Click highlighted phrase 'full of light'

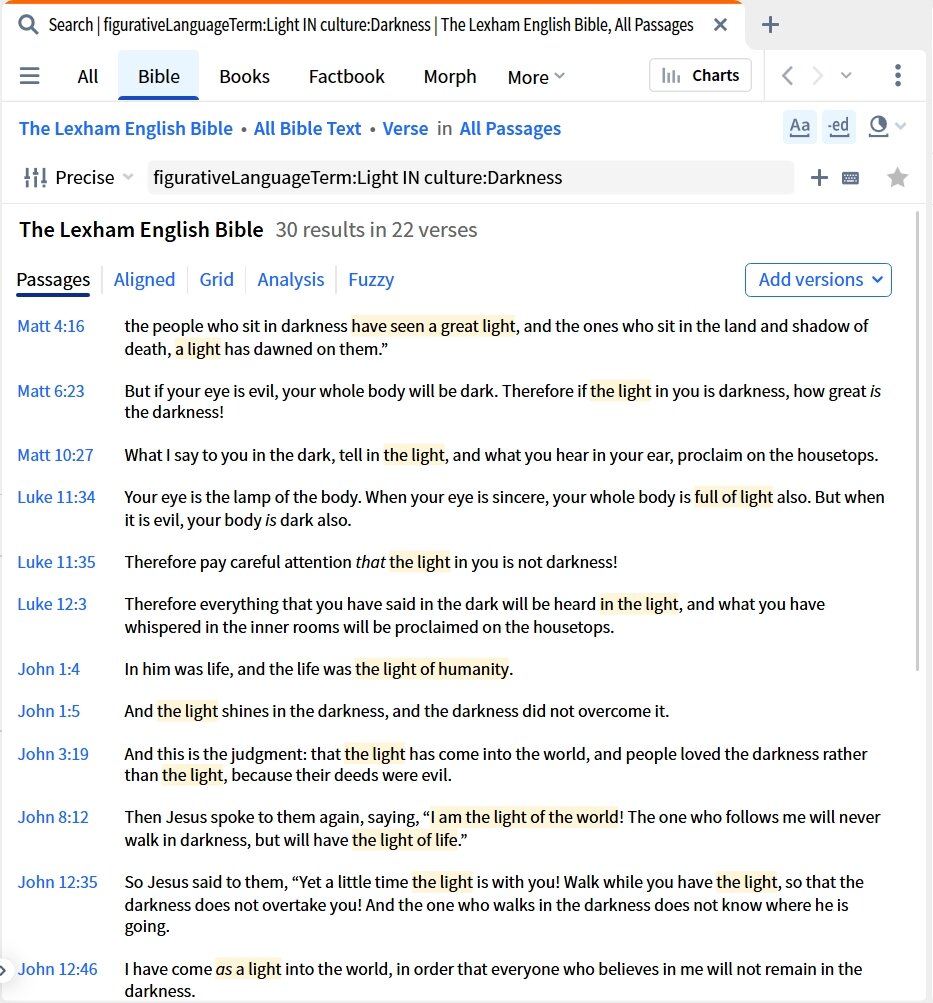pos(733,497)
